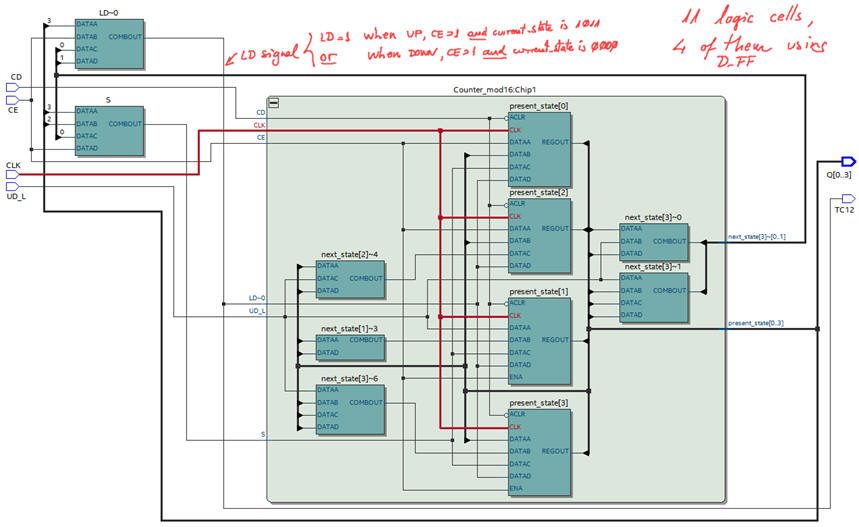The image size is (859, 527).
Task: Click the UD_L port label inside Chip1
Action: (257, 311)
